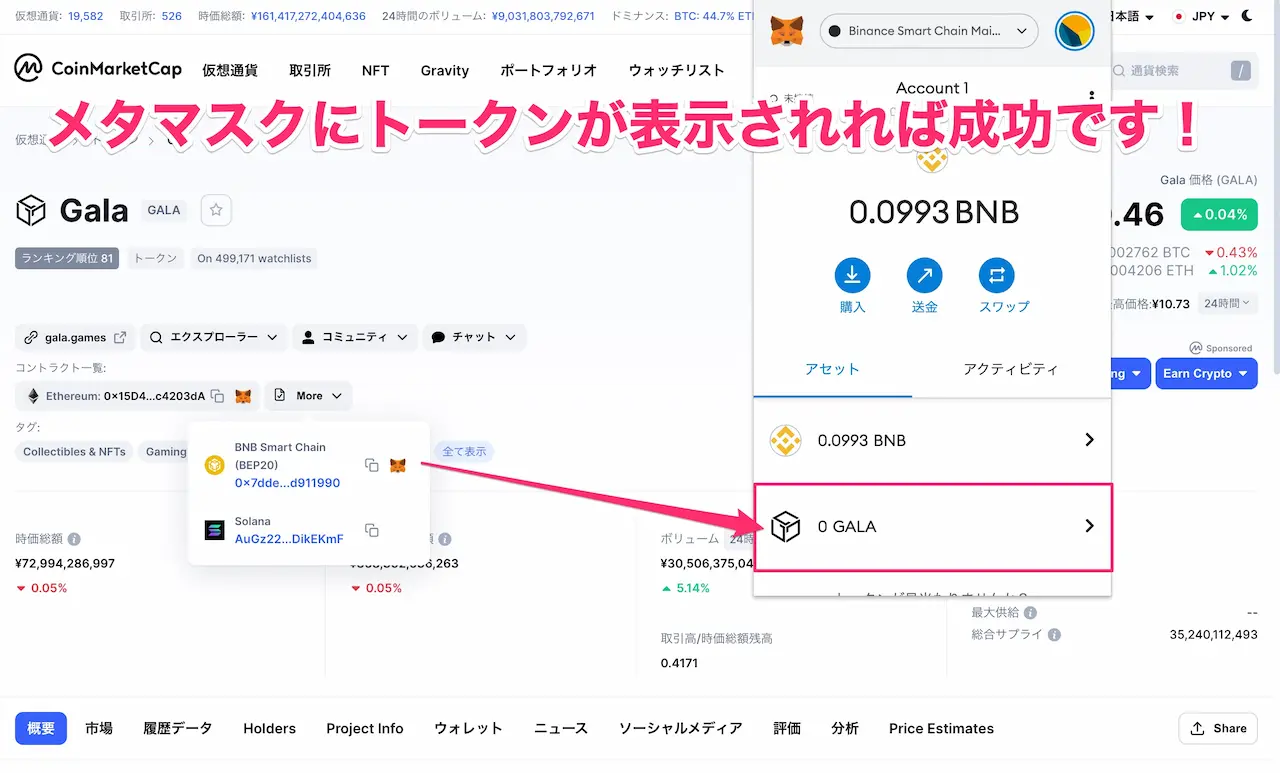The height and width of the screenshot is (773, 1280).
Task: Open the 24時間 period dropdown
Action: [x=1226, y=303]
